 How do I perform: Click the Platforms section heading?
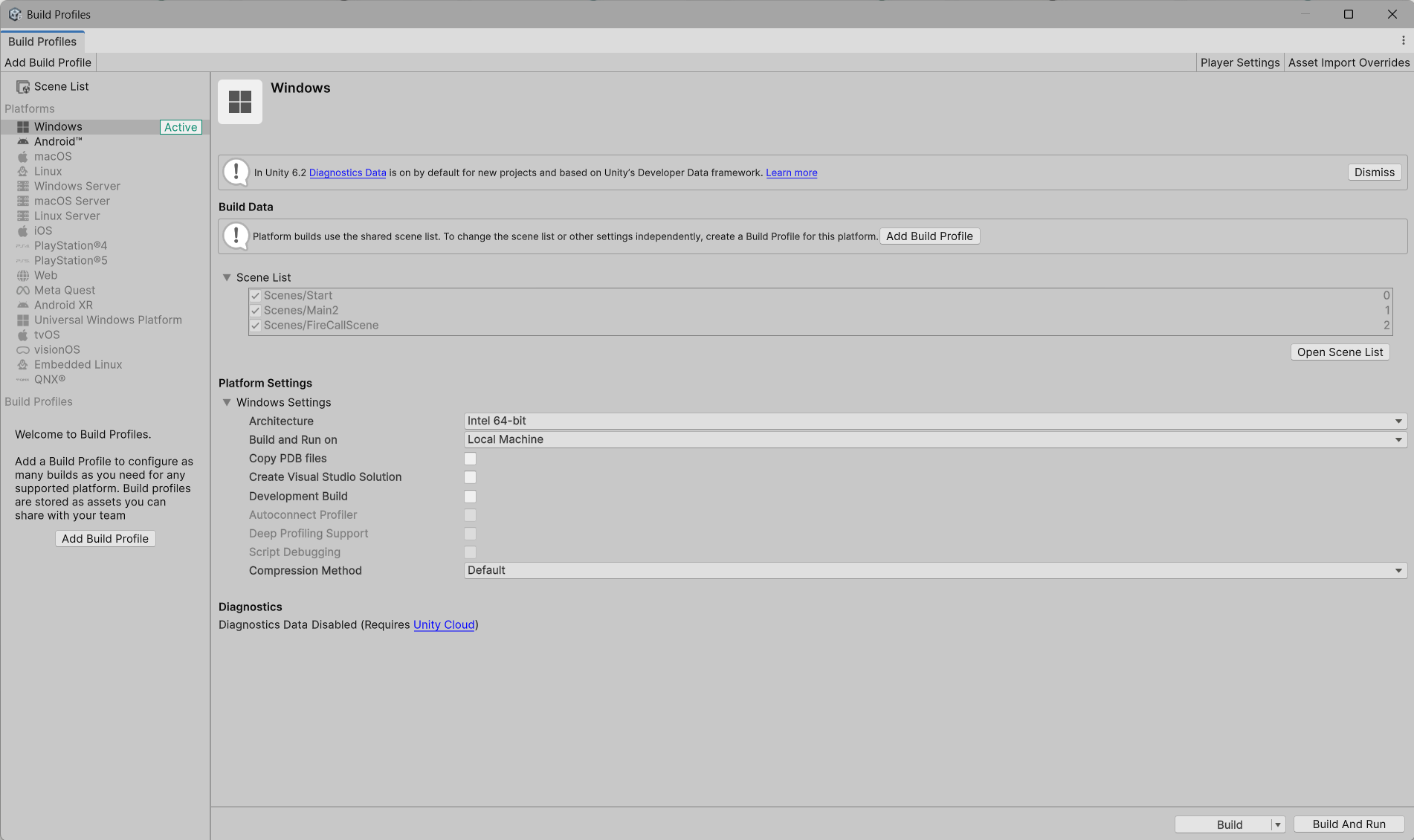[x=30, y=109]
